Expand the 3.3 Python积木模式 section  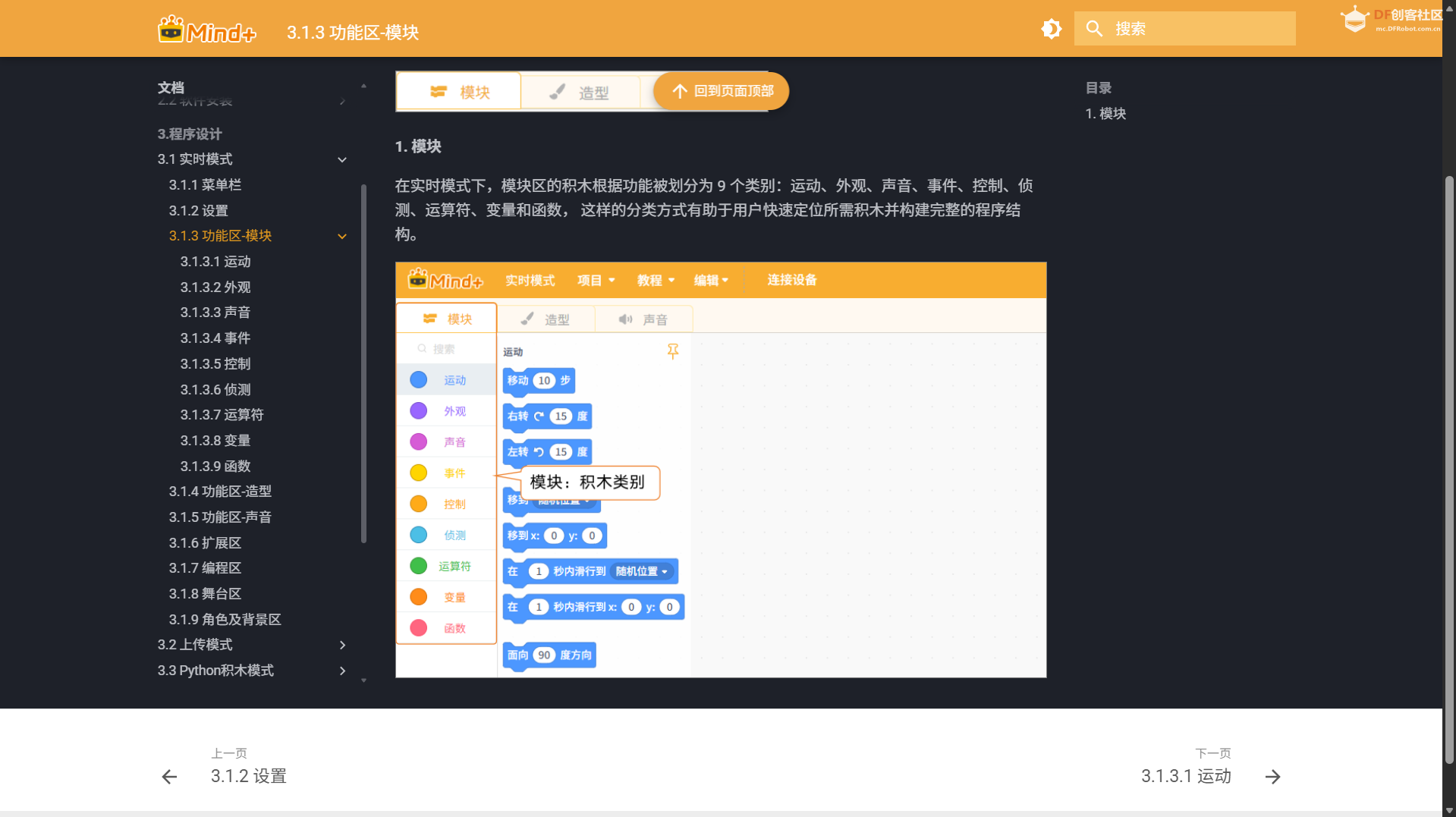(342, 671)
